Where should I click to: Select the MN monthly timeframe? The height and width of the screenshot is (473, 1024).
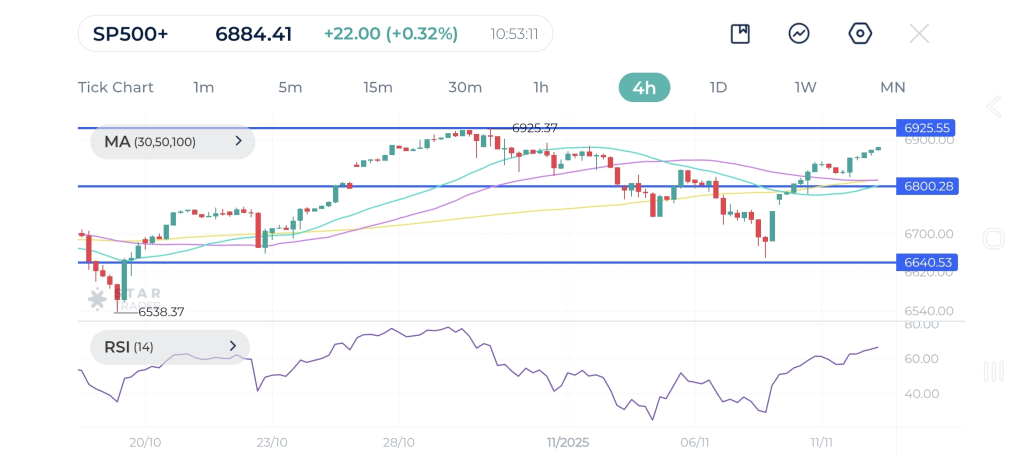click(x=892, y=87)
